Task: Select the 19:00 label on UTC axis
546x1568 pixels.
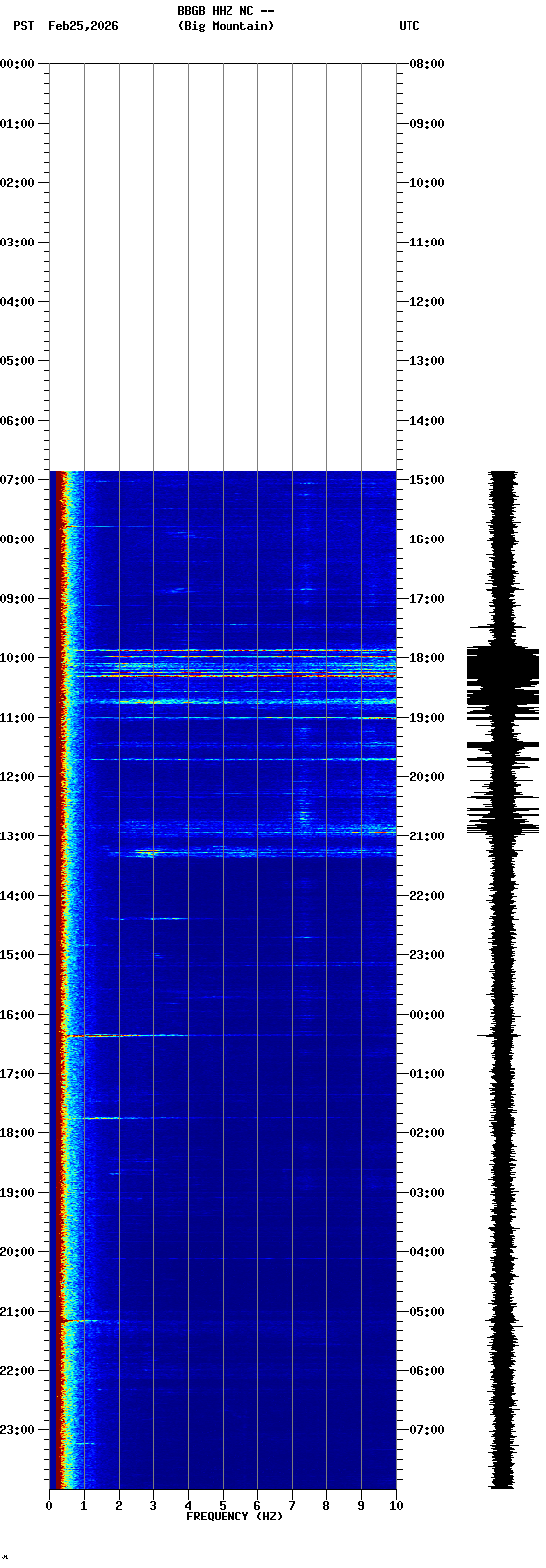Action: pos(427,718)
